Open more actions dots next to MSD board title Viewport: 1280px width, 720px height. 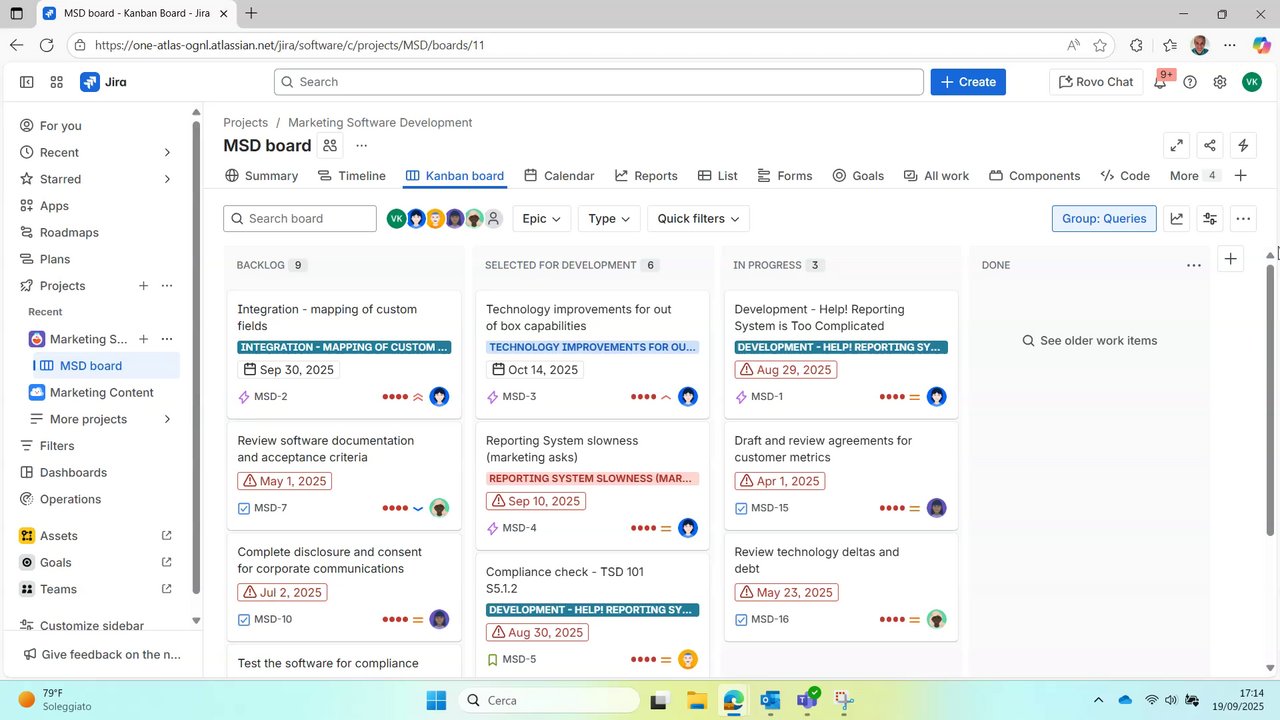[362, 145]
